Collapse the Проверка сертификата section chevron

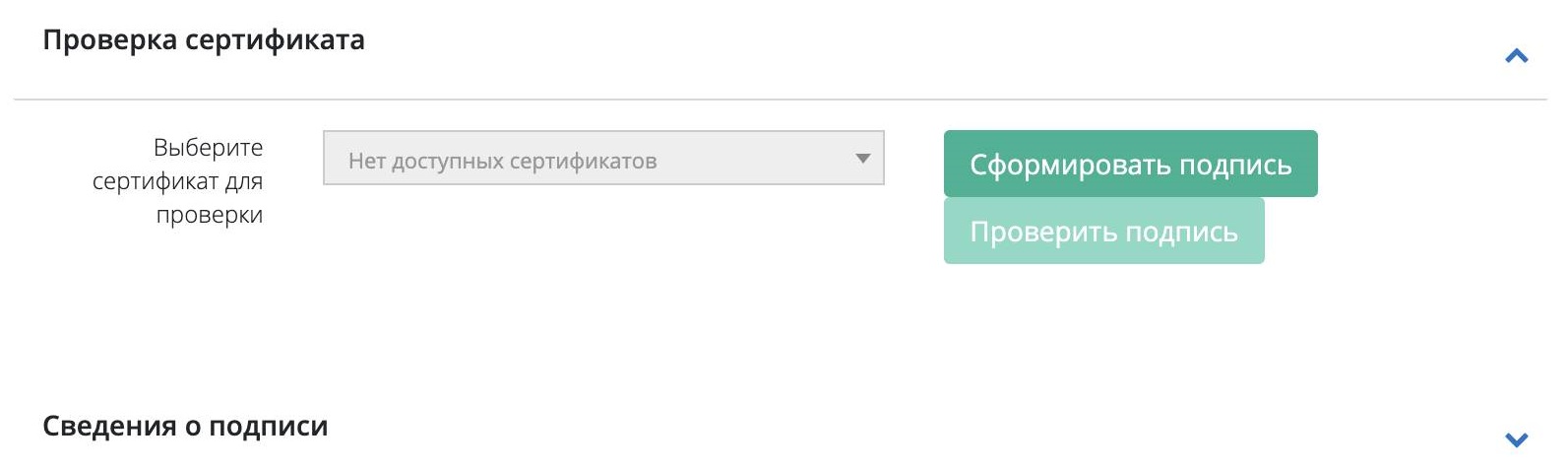pos(1516,56)
